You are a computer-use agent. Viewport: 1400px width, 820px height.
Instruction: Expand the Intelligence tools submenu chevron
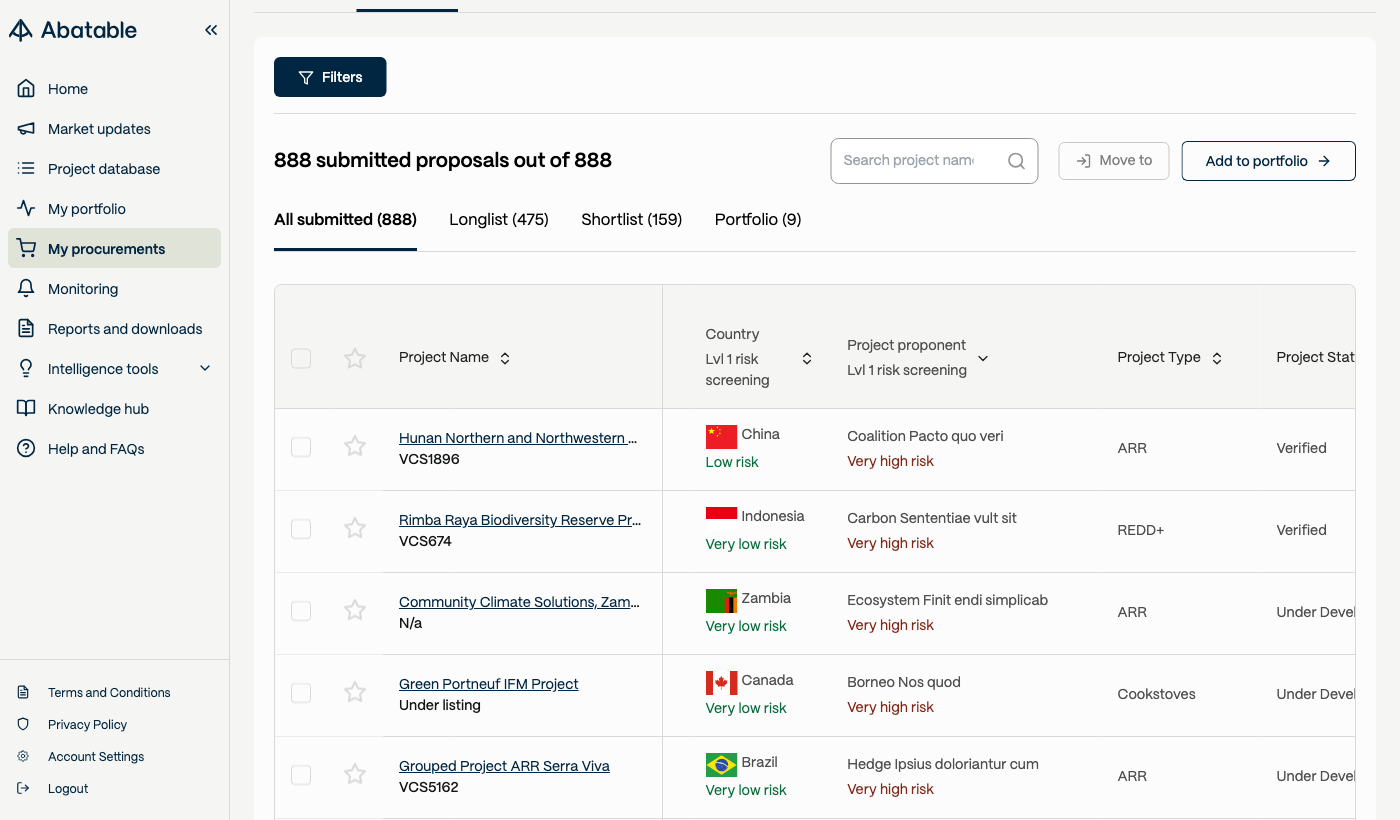pyautogui.click(x=205, y=369)
